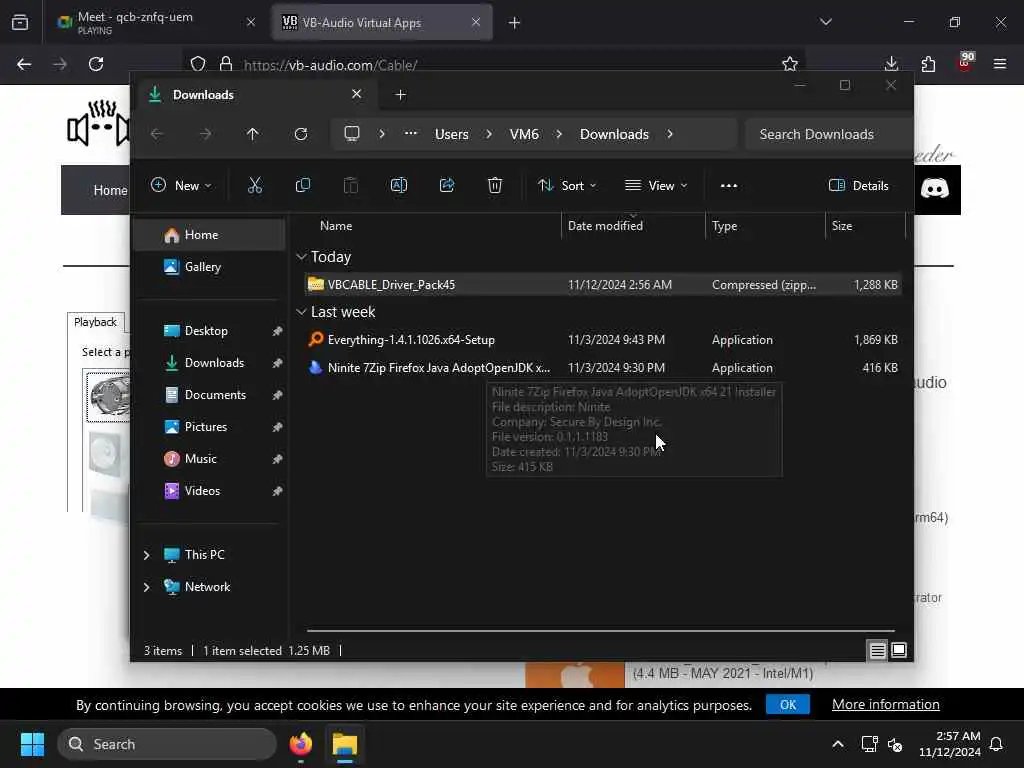
Task: Select Everything-1.4.1.1026.x64-Setup file
Action: pyautogui.click(x=603, y=340)
